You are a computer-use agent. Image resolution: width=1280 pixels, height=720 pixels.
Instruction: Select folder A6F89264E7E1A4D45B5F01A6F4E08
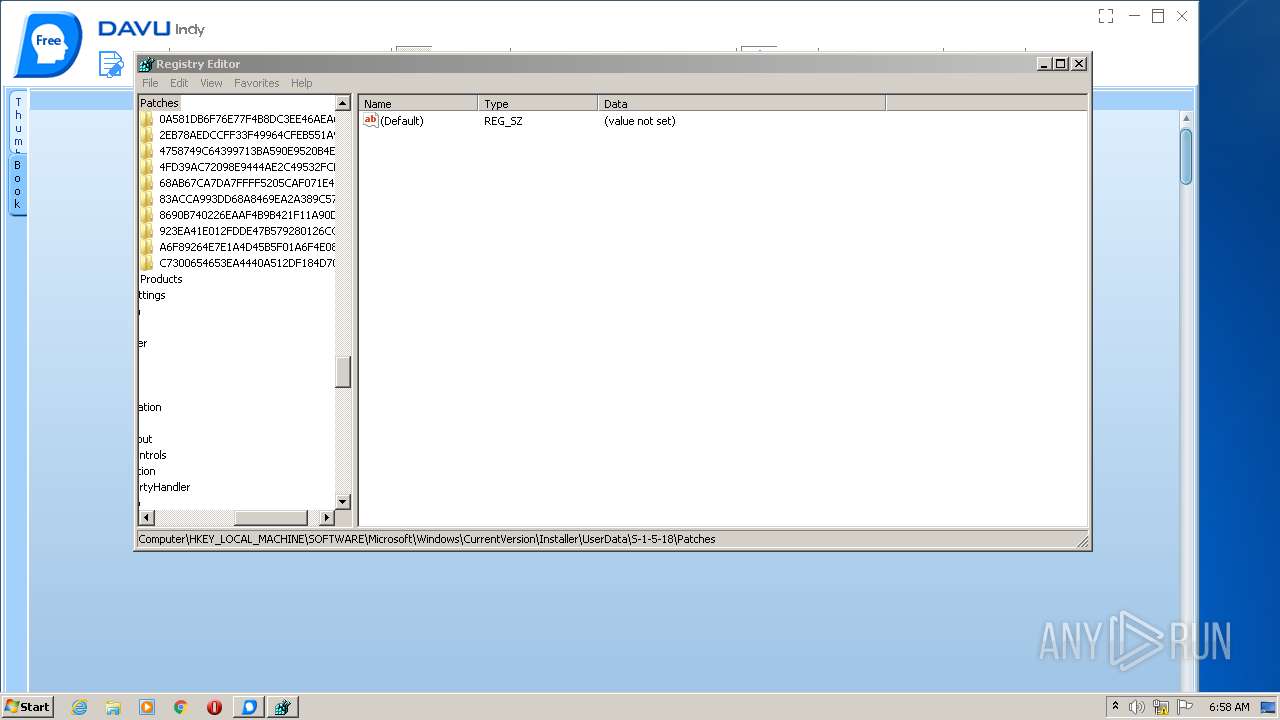247,247
